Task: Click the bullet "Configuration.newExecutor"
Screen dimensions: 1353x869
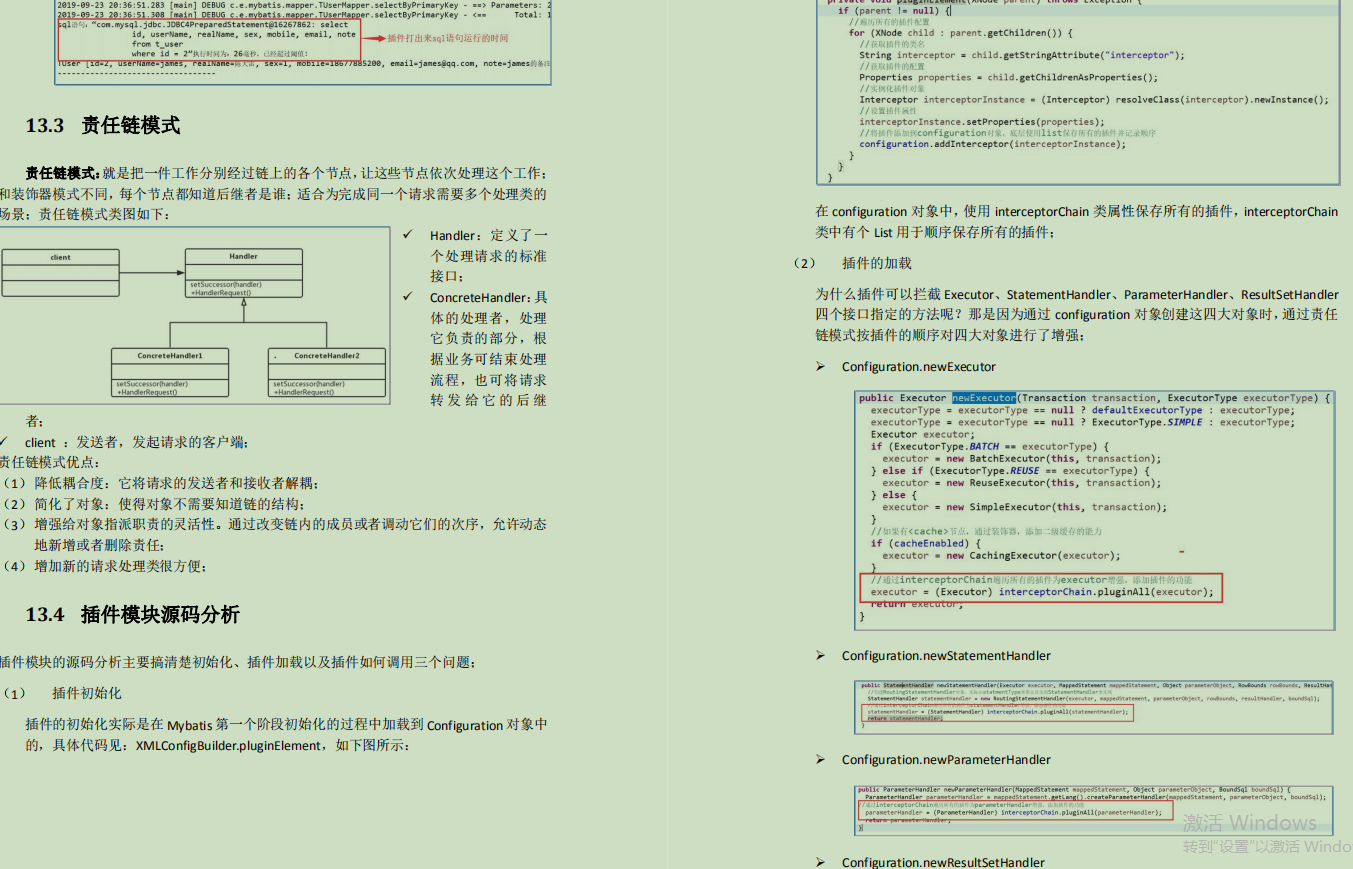Action: click(x=918, y=367)
